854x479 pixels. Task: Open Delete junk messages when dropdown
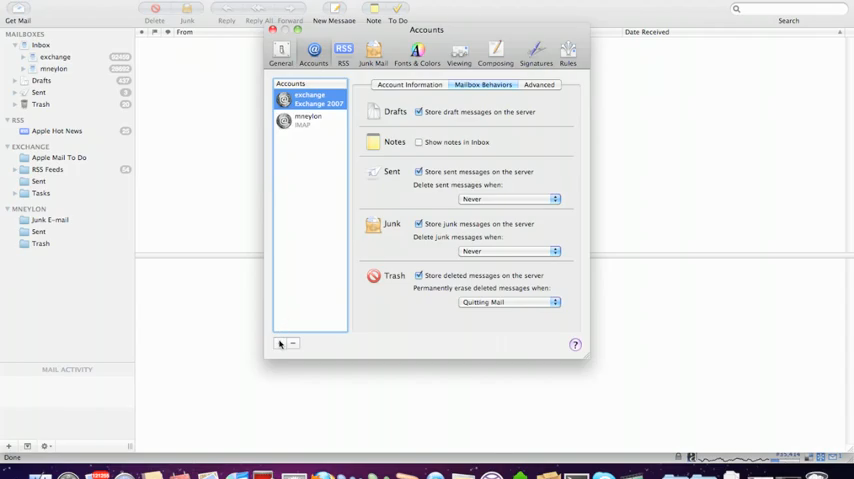coord(509,251)
